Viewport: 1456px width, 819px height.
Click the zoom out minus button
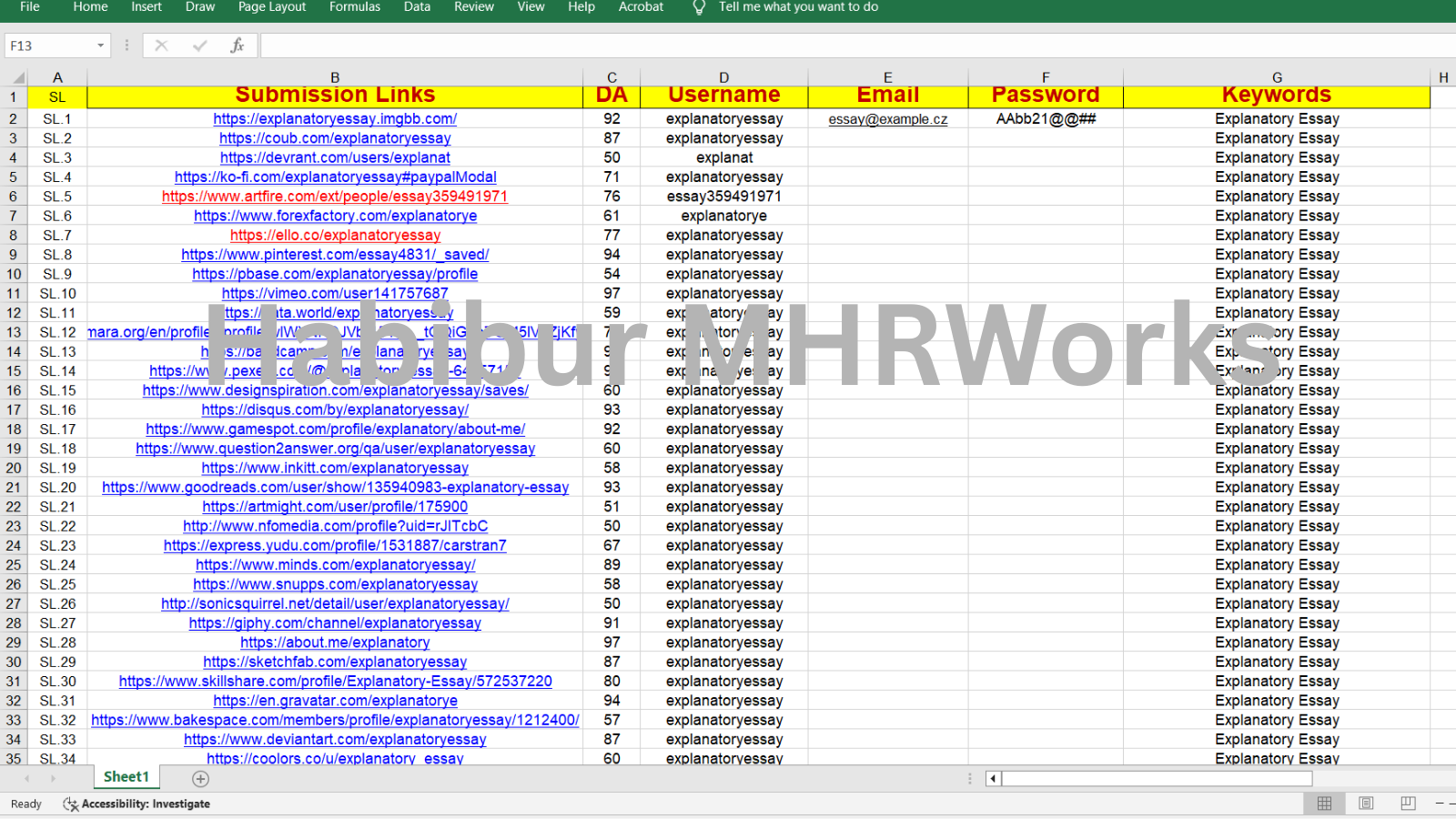tap(1440, 804)
